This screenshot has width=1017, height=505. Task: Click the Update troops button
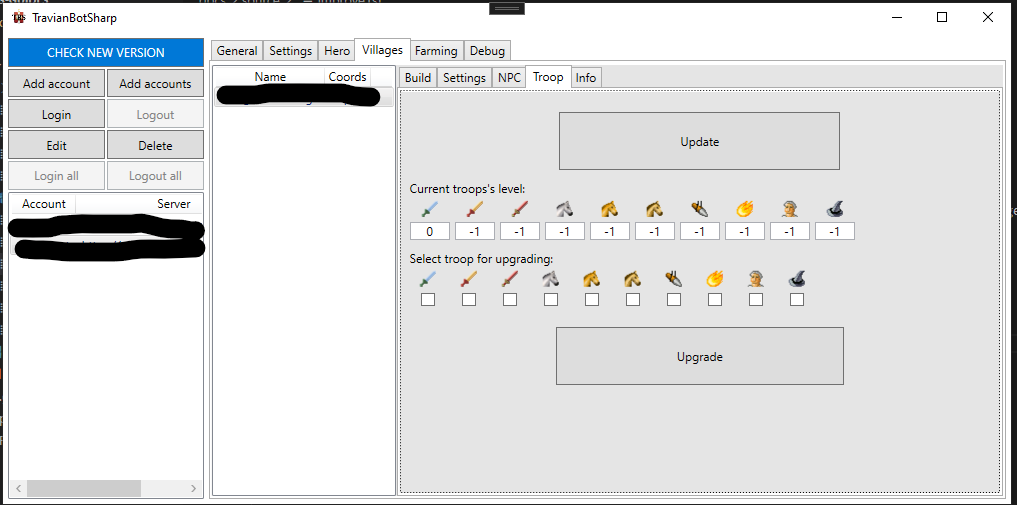coord(699,141)
